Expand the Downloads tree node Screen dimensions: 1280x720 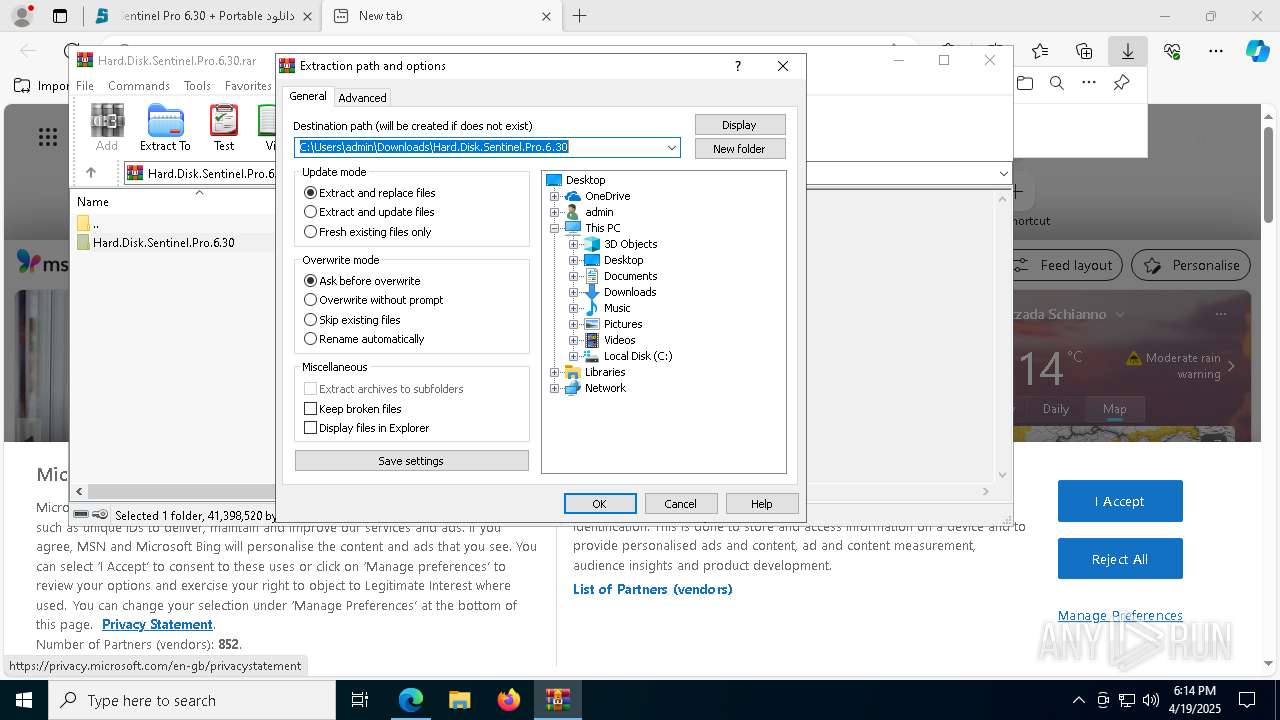(574, 292)
